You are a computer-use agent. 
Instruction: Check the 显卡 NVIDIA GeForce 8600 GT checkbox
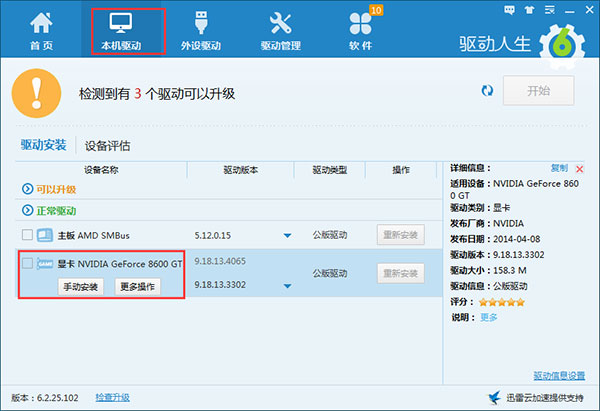27,263
